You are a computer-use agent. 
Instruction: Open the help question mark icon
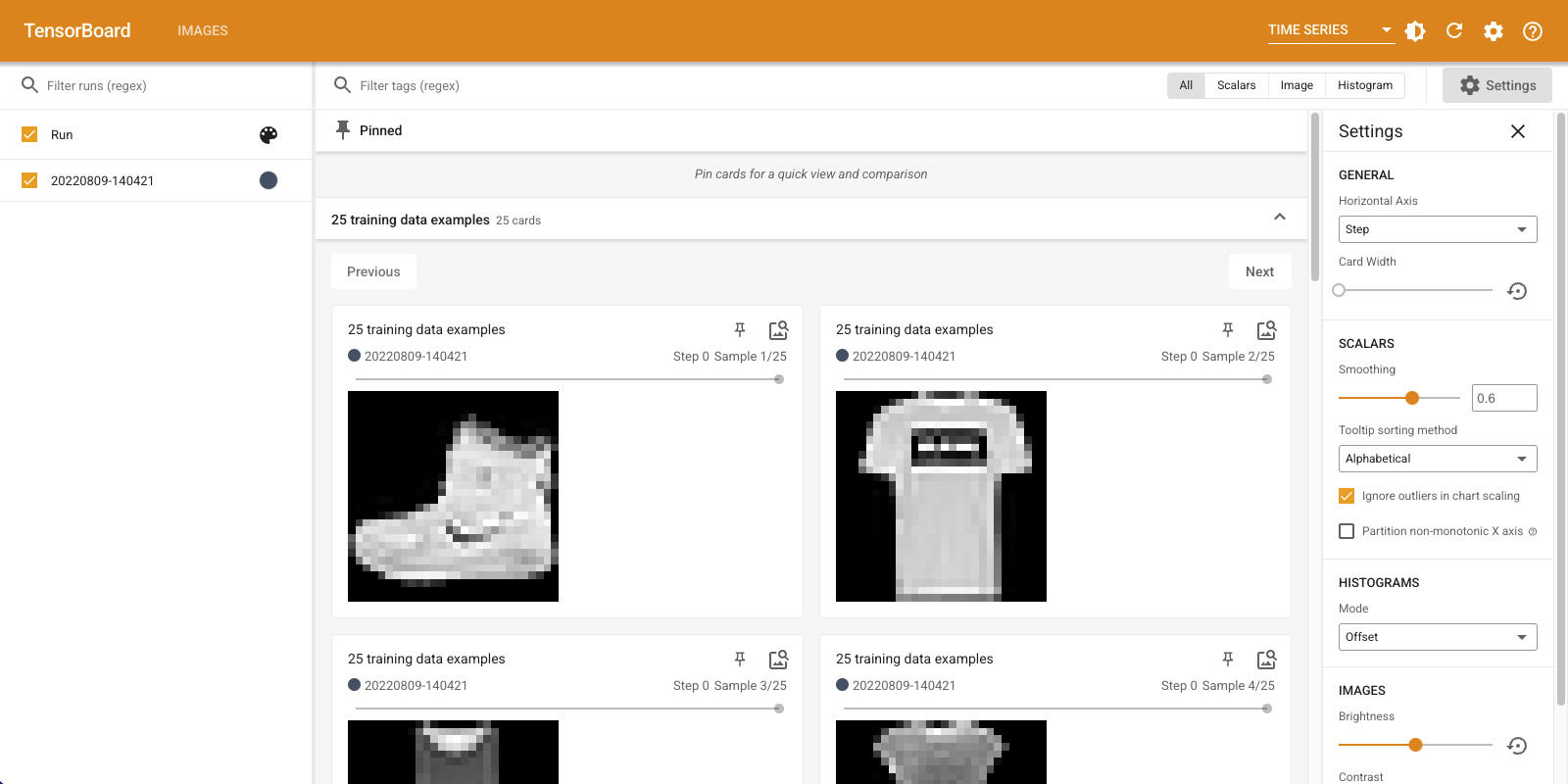tap(1533, 31)
